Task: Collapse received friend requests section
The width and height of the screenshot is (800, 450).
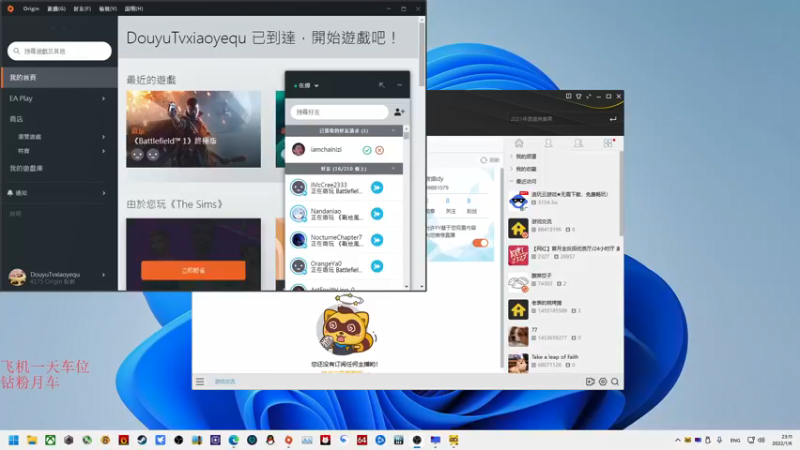Action: coord(393,131)
